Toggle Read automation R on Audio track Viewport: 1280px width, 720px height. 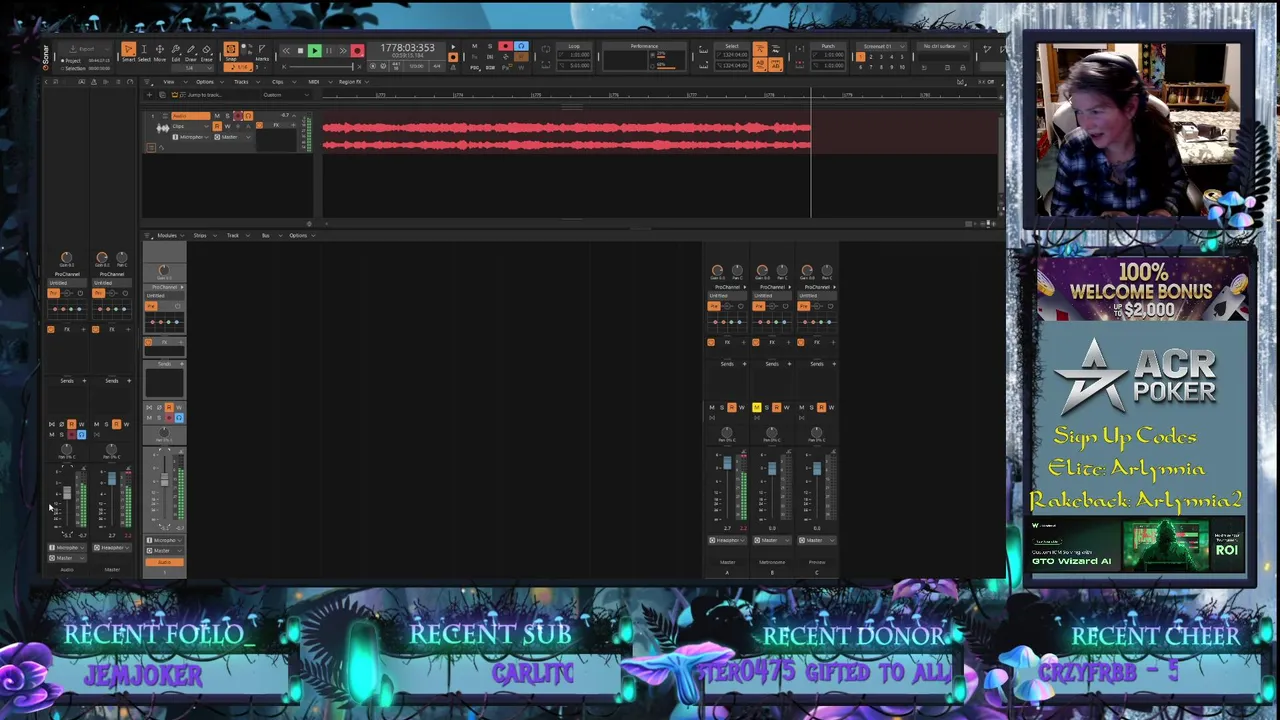[x=217, y=126]
